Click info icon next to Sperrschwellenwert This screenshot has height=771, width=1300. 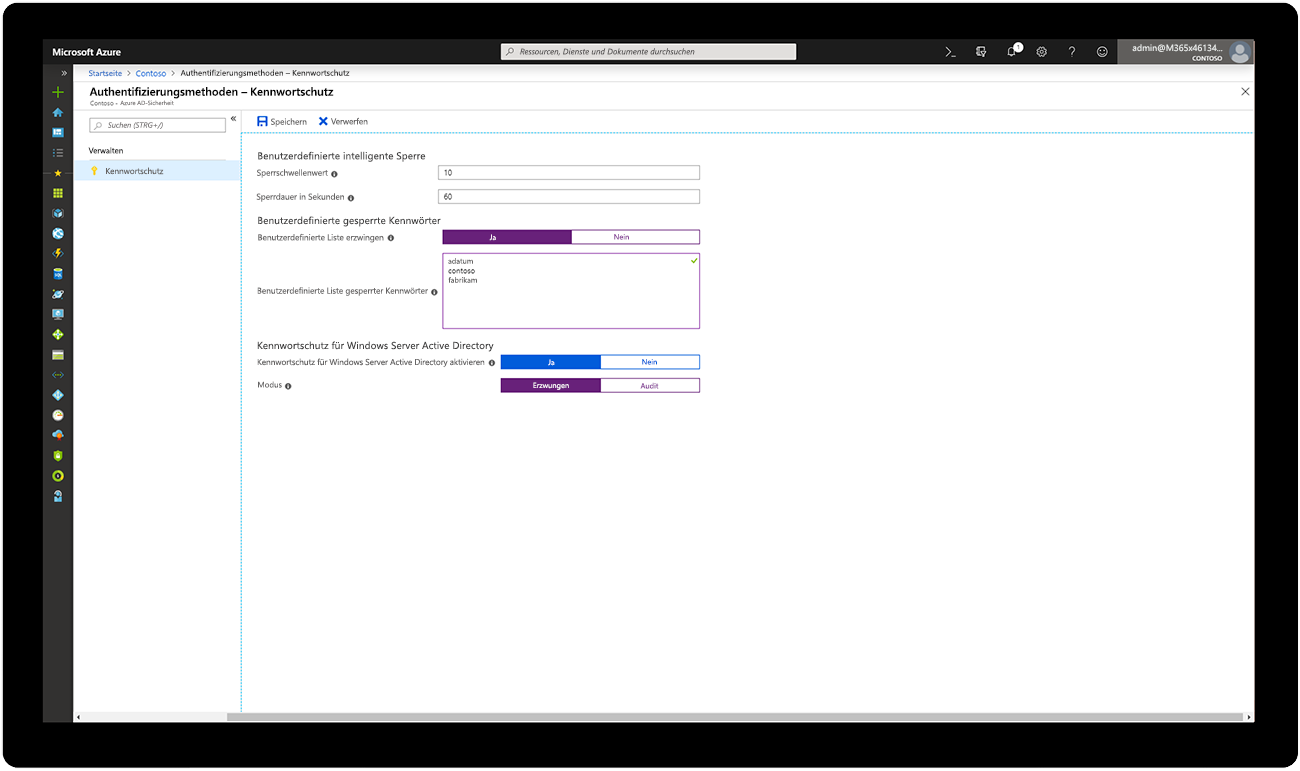pyautogui.click(x=334, y=174)
